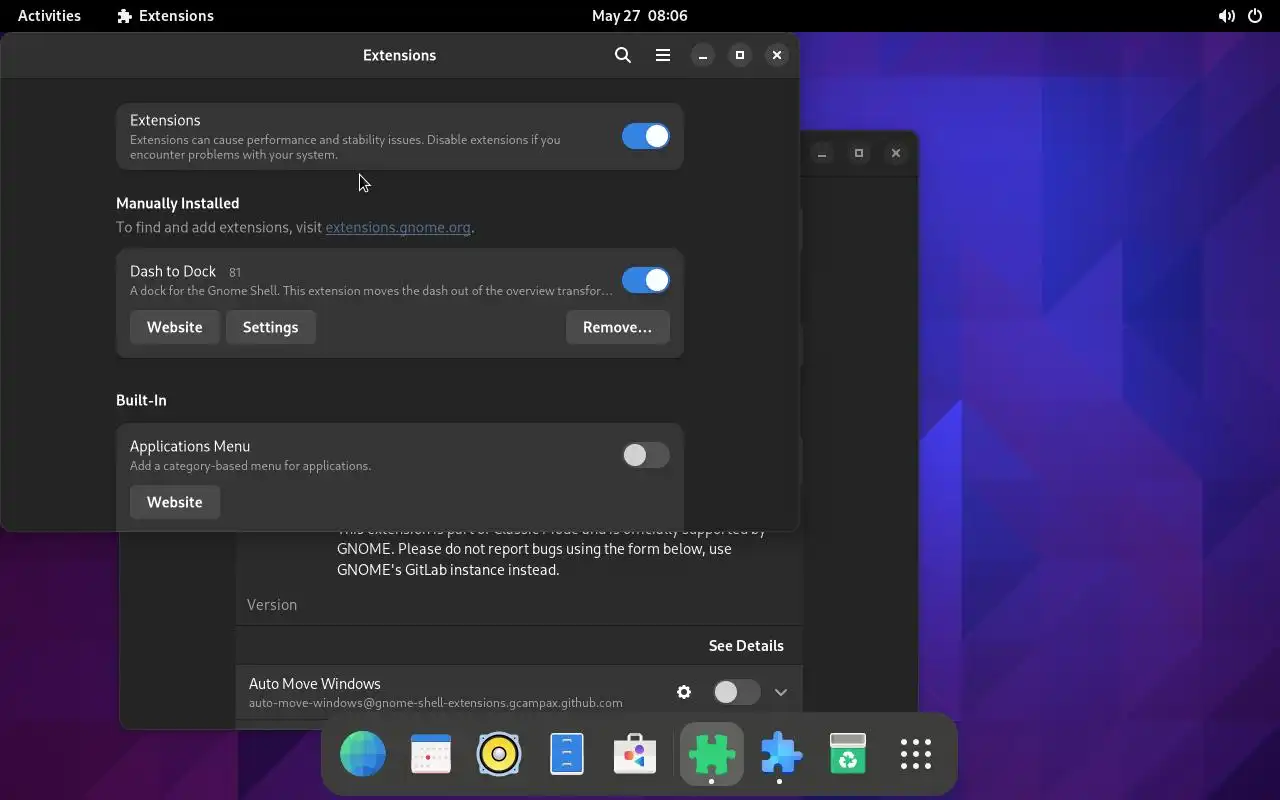Activate the blue puzzle Extension Manager dock icon

pyautogui.click(x=780, y=754)
